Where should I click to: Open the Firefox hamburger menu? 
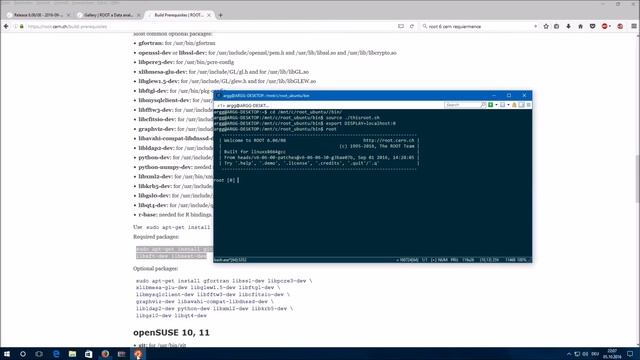(x=633, y=26)
